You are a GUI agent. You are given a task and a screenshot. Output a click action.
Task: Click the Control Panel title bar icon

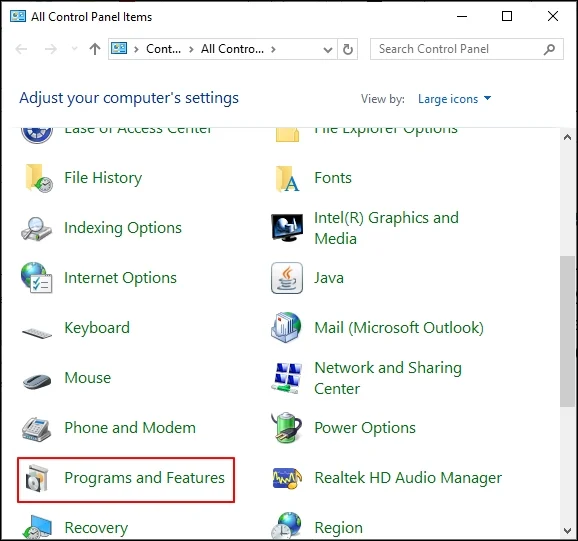(x=18, y=16)
